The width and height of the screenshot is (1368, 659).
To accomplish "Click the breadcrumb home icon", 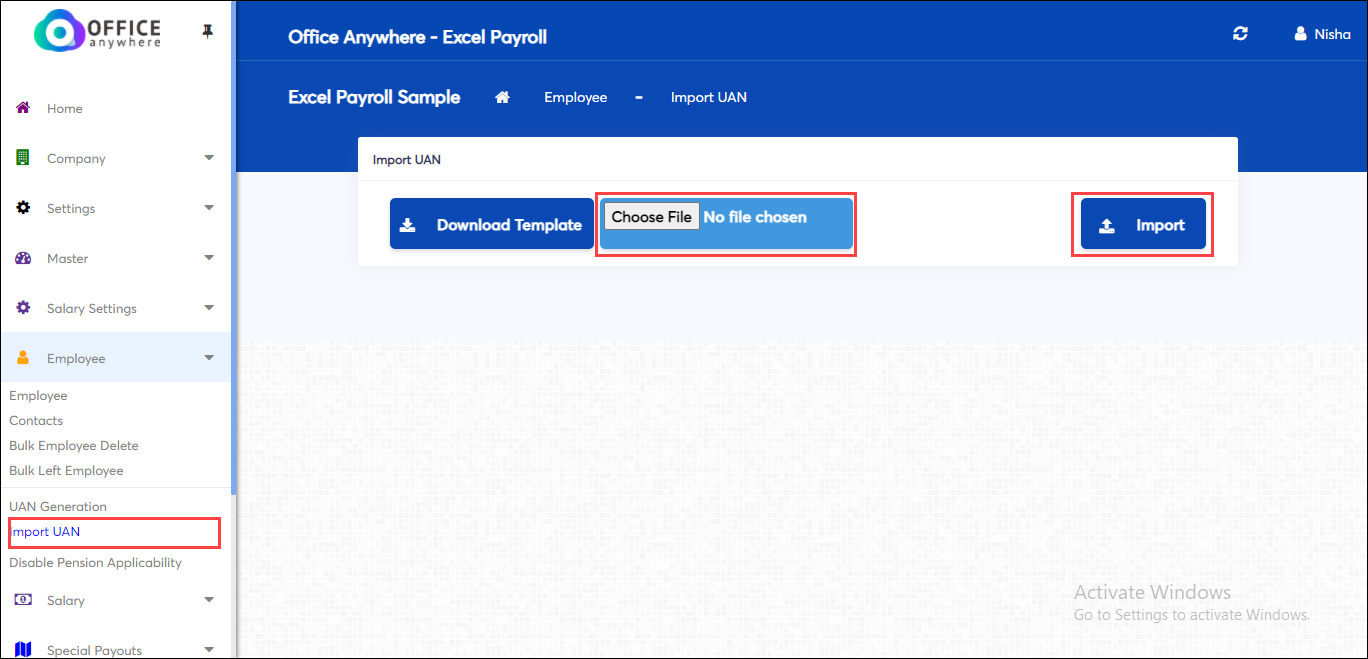I will point(503,97).
